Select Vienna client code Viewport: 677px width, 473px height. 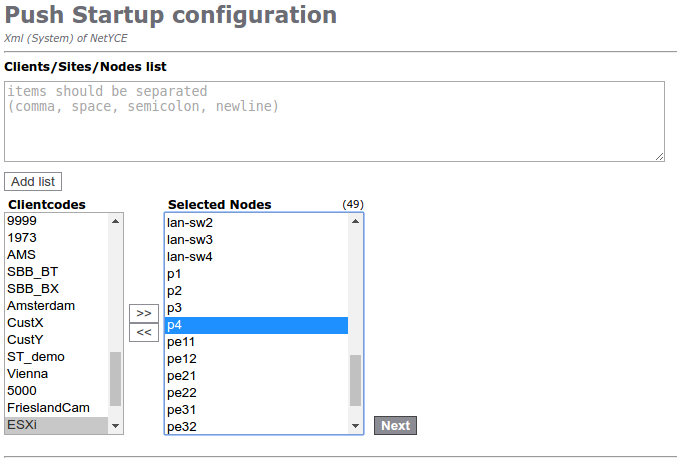click(56, 373)
